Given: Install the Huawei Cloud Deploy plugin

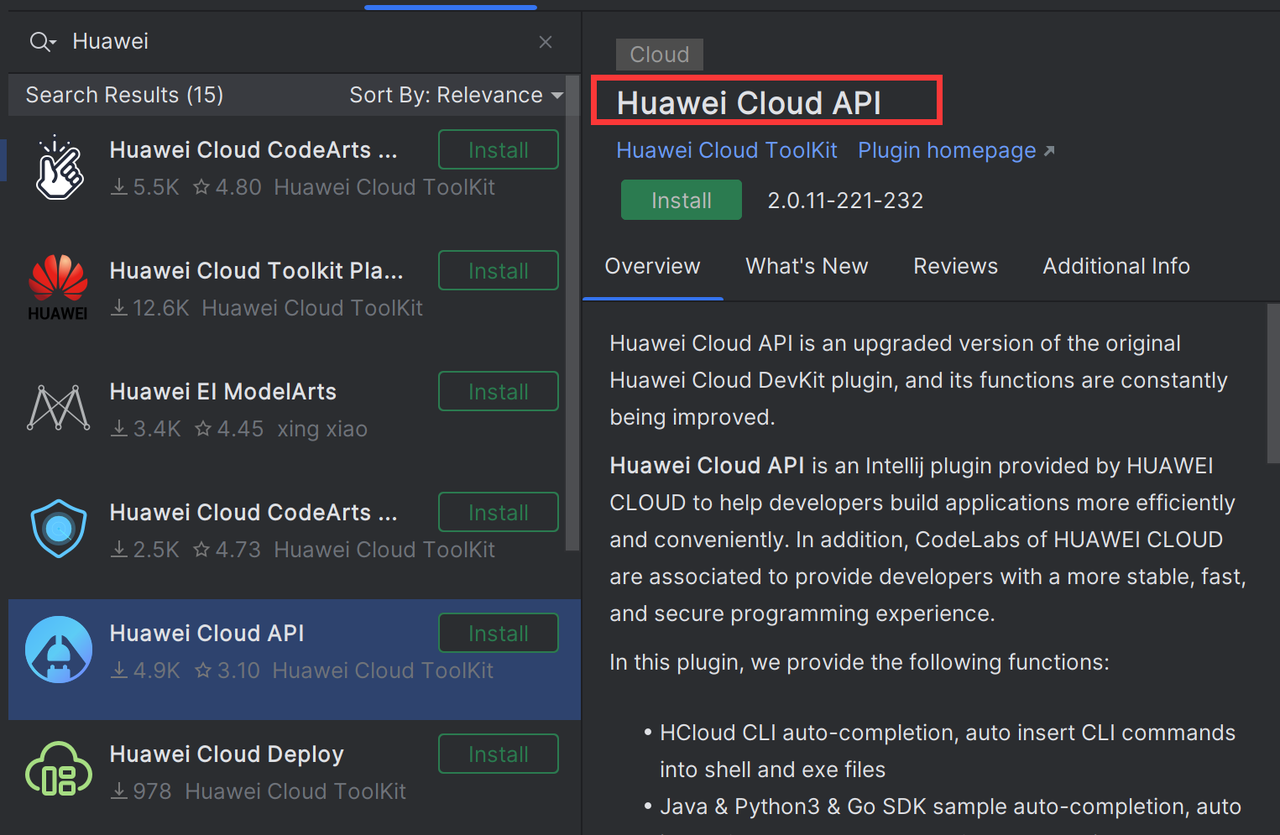Looking at the screenshot, I should (x=498, y=753).
